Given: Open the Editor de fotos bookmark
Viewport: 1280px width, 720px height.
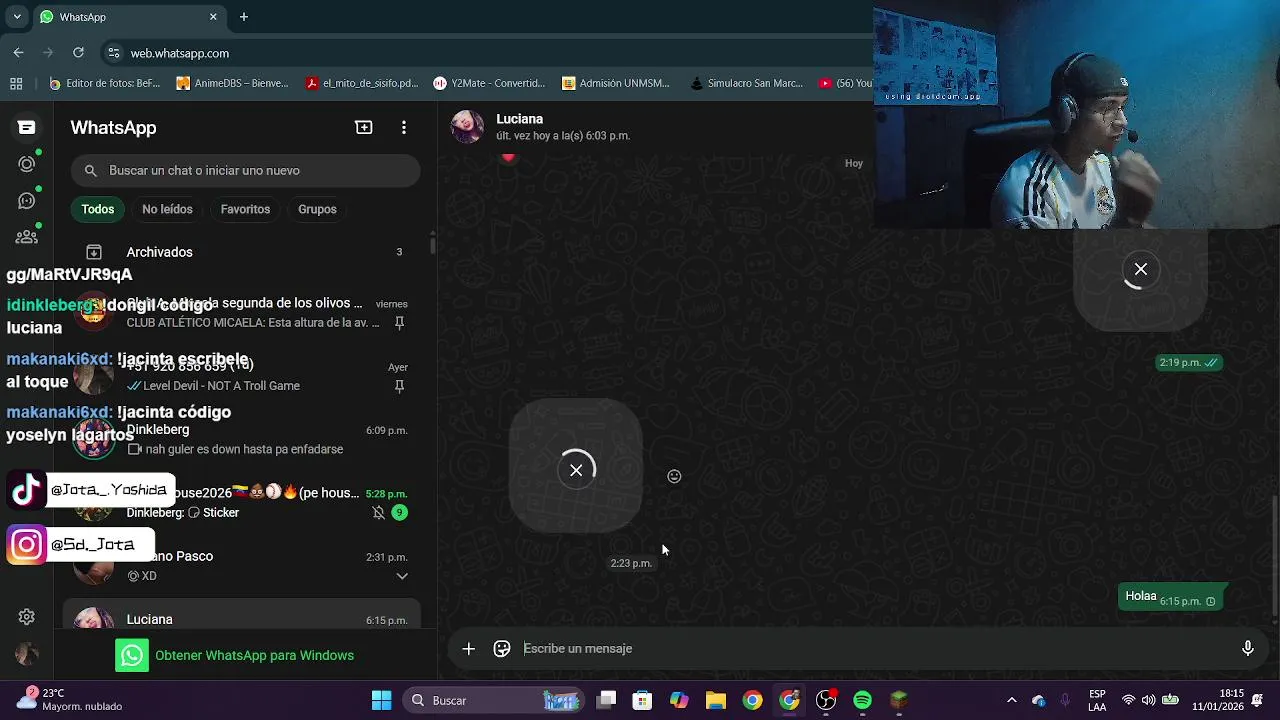Looking at the screenshot, I should click(105, 83).
